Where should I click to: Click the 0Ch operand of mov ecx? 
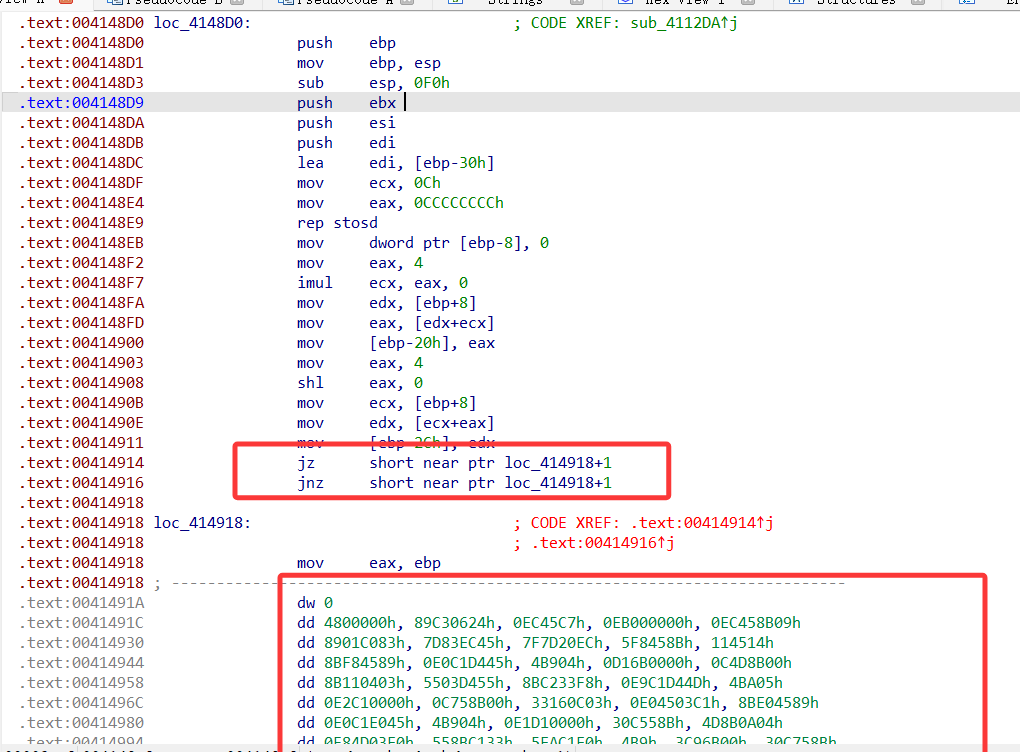427,183
